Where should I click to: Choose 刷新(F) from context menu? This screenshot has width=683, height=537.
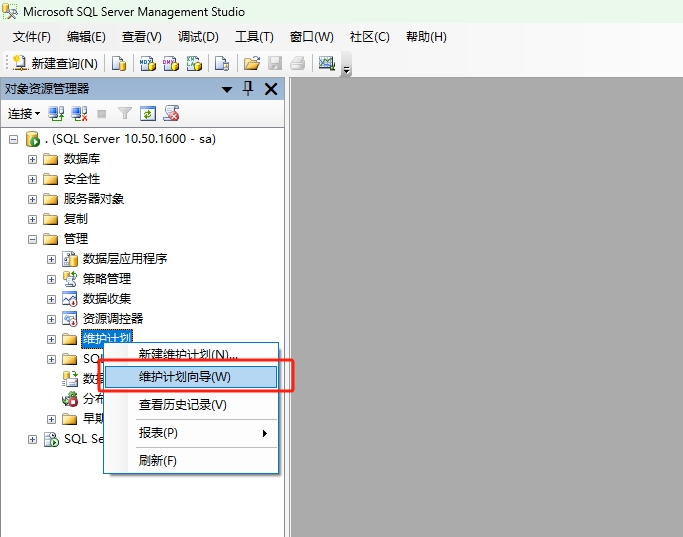[x=191, y=460]
